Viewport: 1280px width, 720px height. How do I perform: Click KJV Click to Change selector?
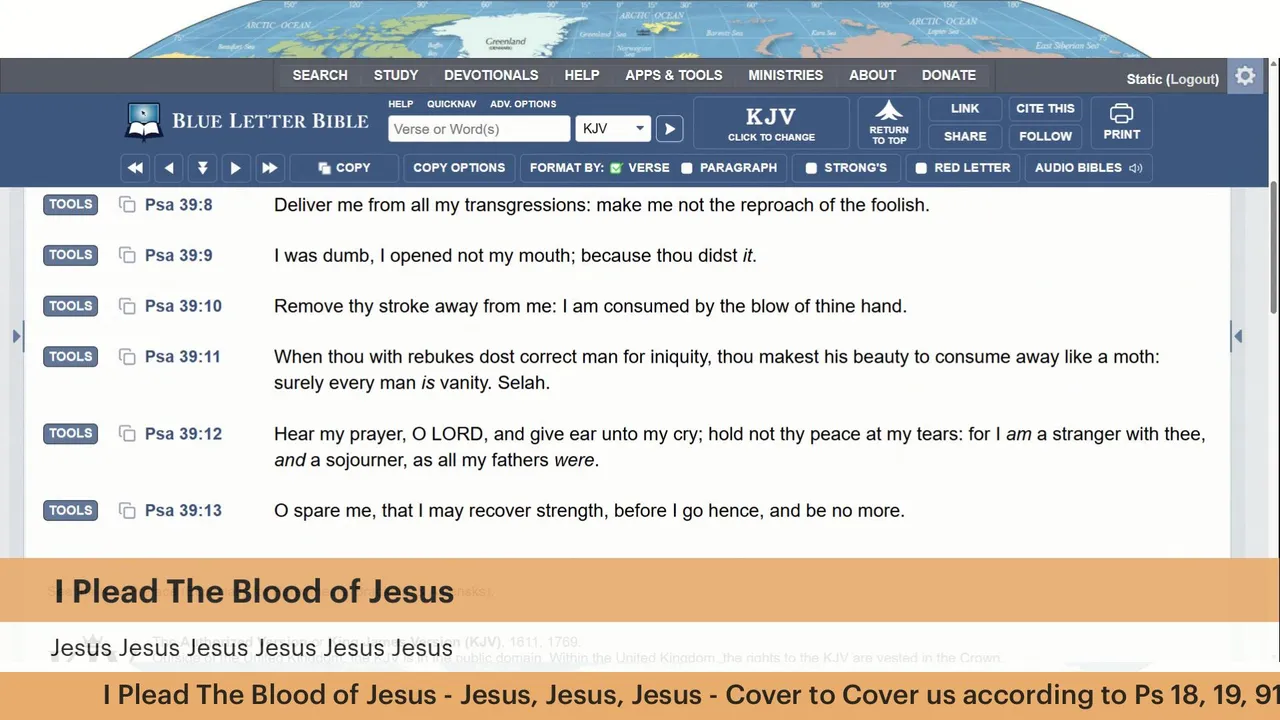pyautogui.click(x=771, y=123)
